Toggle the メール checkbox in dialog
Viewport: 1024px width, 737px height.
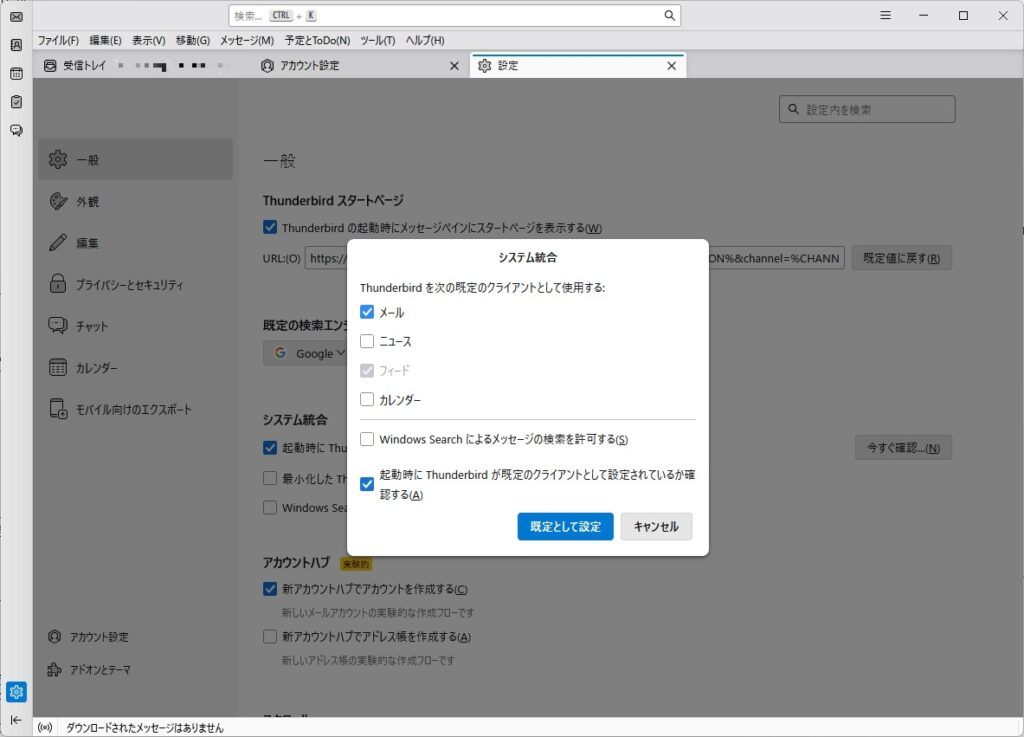click(367, 312)
